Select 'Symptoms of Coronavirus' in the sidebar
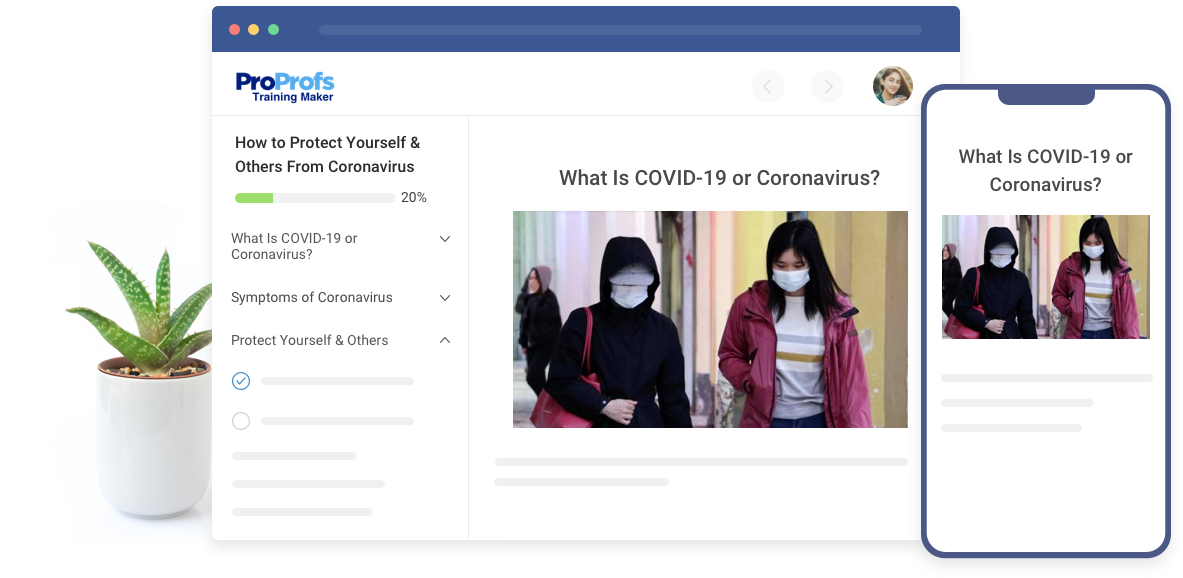This screenshot has height=578, width=1183. tap(311, 298)
